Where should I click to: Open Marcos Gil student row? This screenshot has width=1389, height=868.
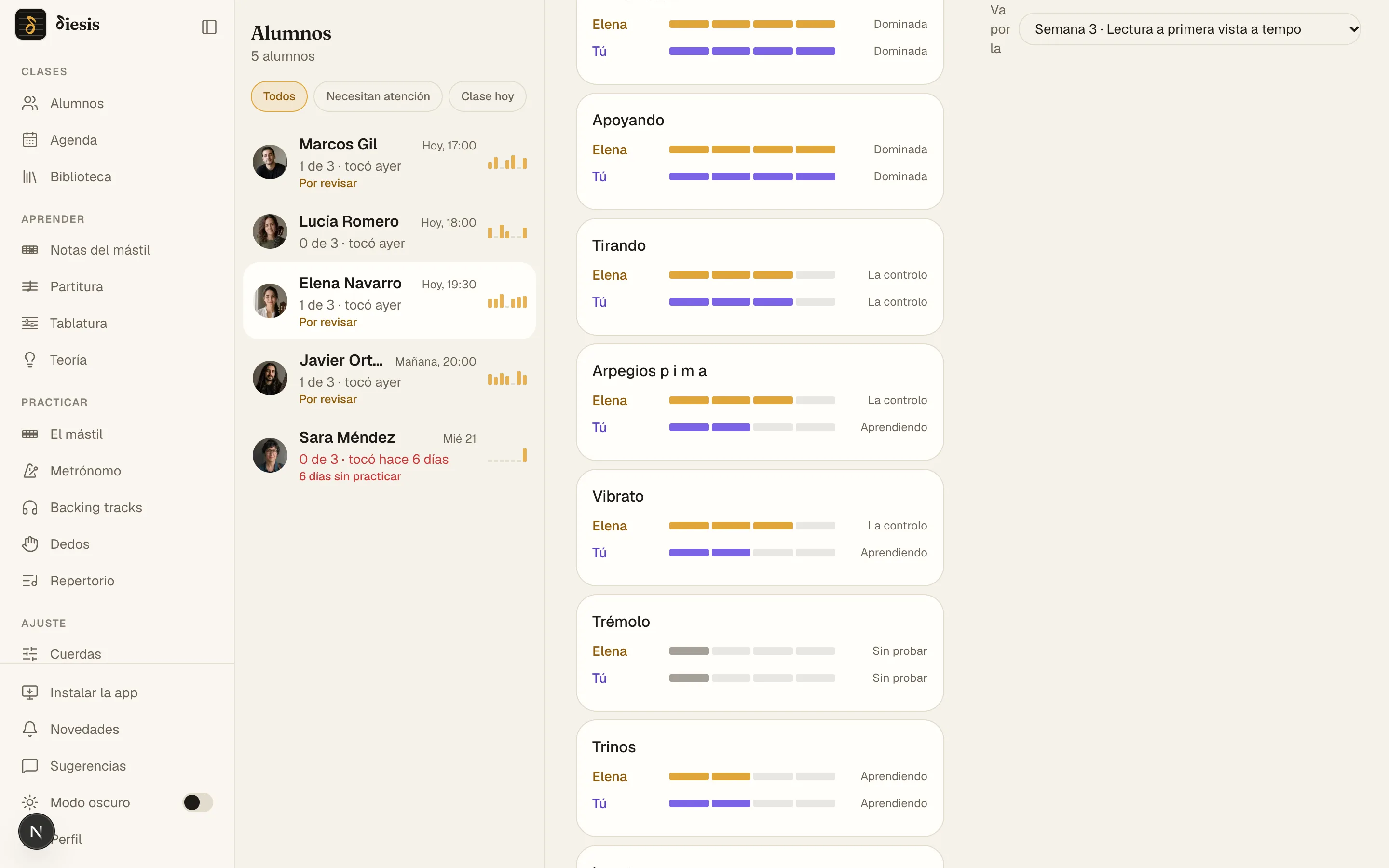390,163
